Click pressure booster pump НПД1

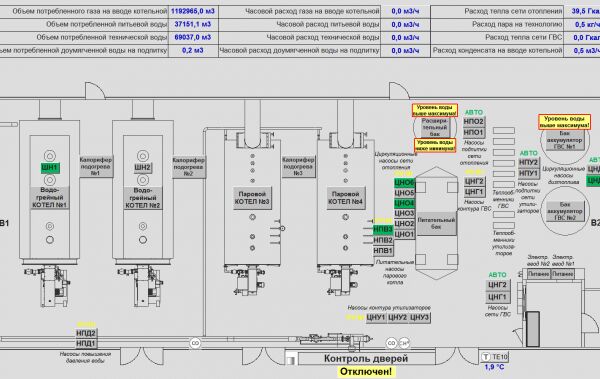click(x=86, y=343)
